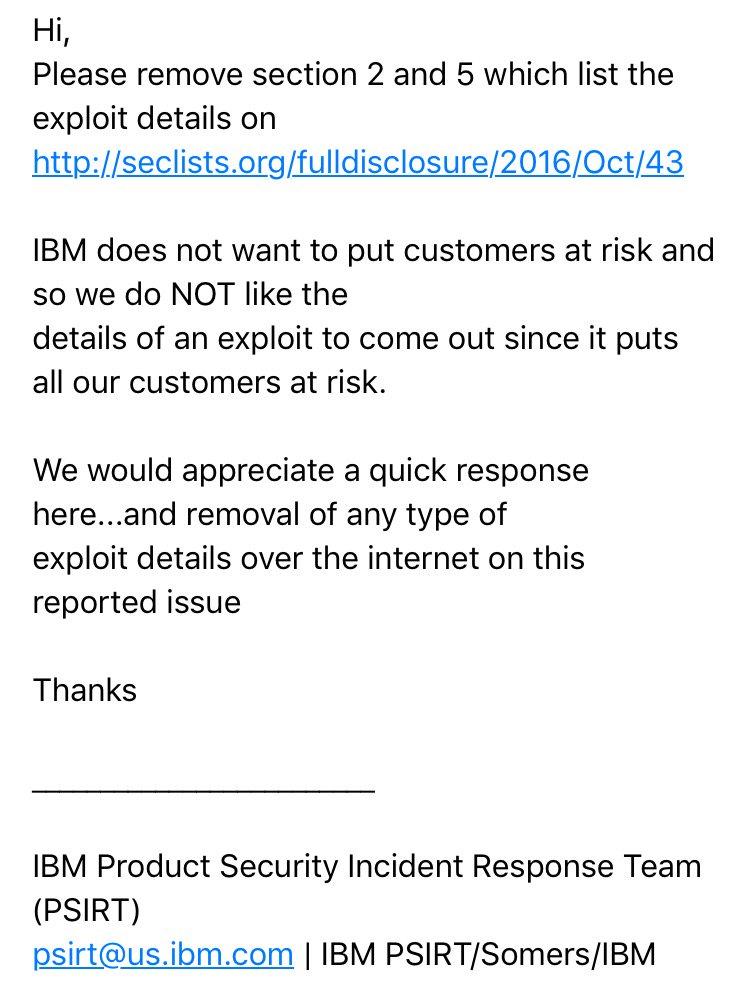Click the sentence starting "IBM does not want"
This screenshot has height=988, width=750.
[373, 250]
